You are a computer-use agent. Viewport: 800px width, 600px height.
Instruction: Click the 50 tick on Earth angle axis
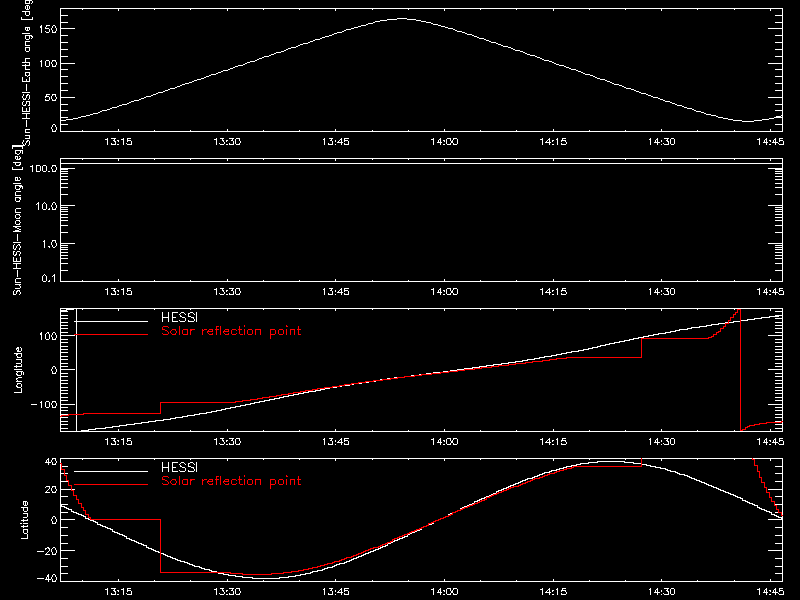(51, 97)
